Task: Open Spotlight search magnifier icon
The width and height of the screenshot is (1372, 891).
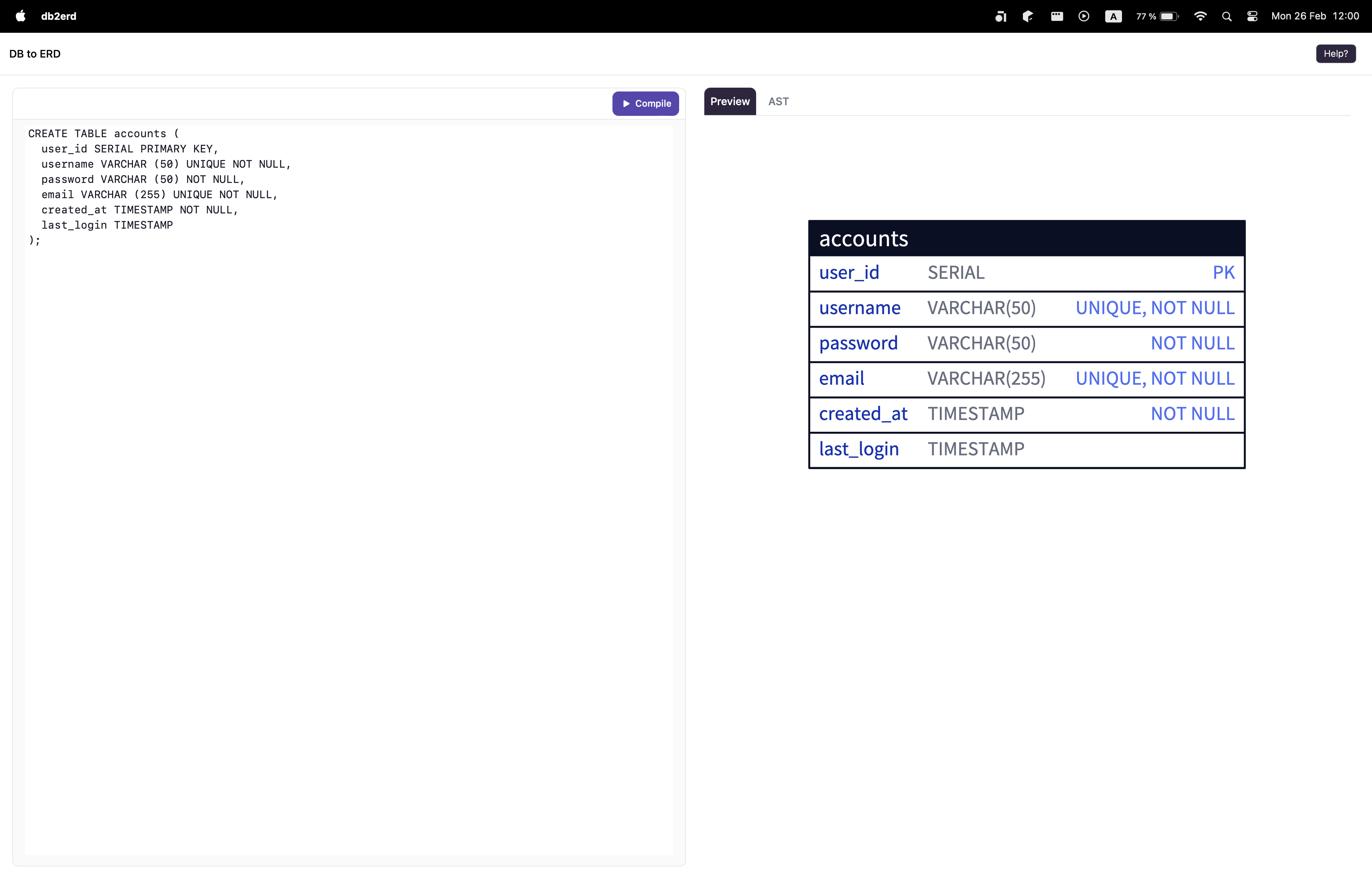Action: click(x=1226, y=16)
